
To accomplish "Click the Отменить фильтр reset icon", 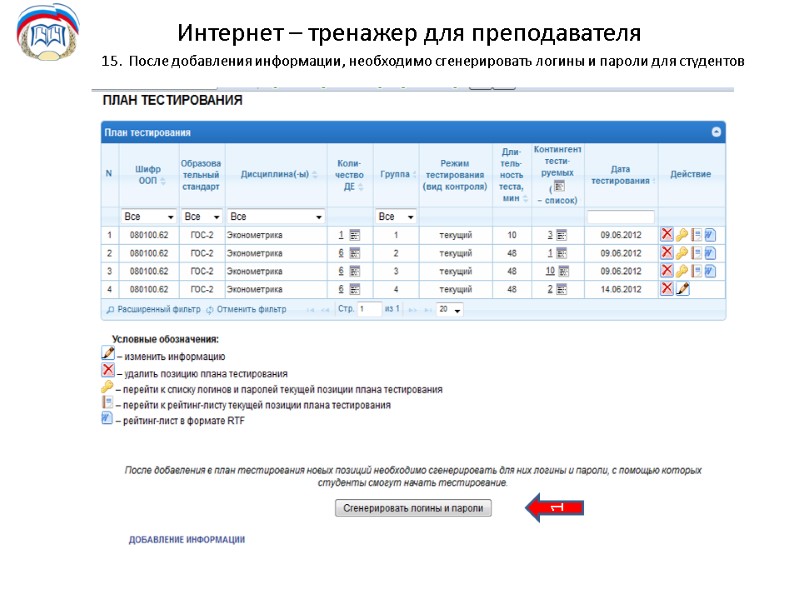I will pyautogui.click(x=209, y=310).
